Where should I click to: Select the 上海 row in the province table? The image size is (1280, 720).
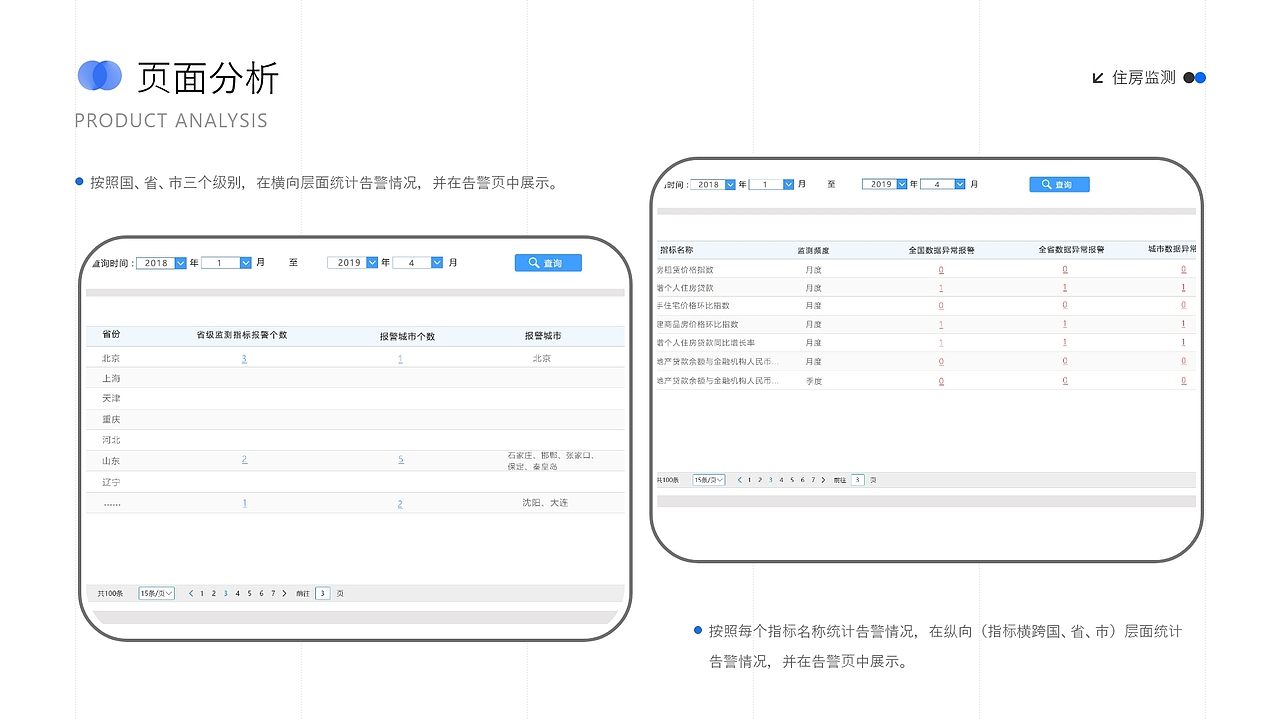click(355, 379)
